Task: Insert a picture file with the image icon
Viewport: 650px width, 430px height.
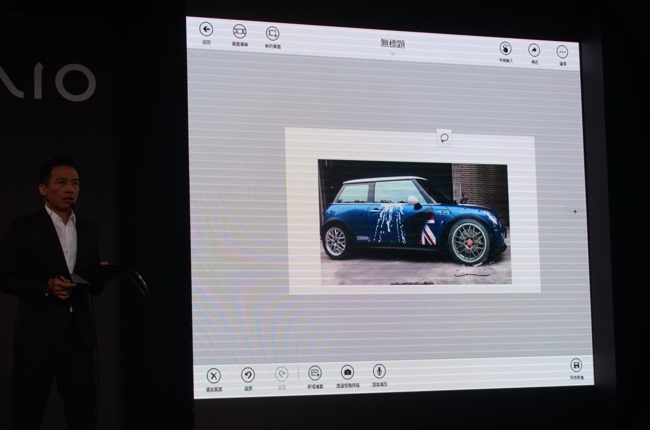Action: tap(315, 373)
